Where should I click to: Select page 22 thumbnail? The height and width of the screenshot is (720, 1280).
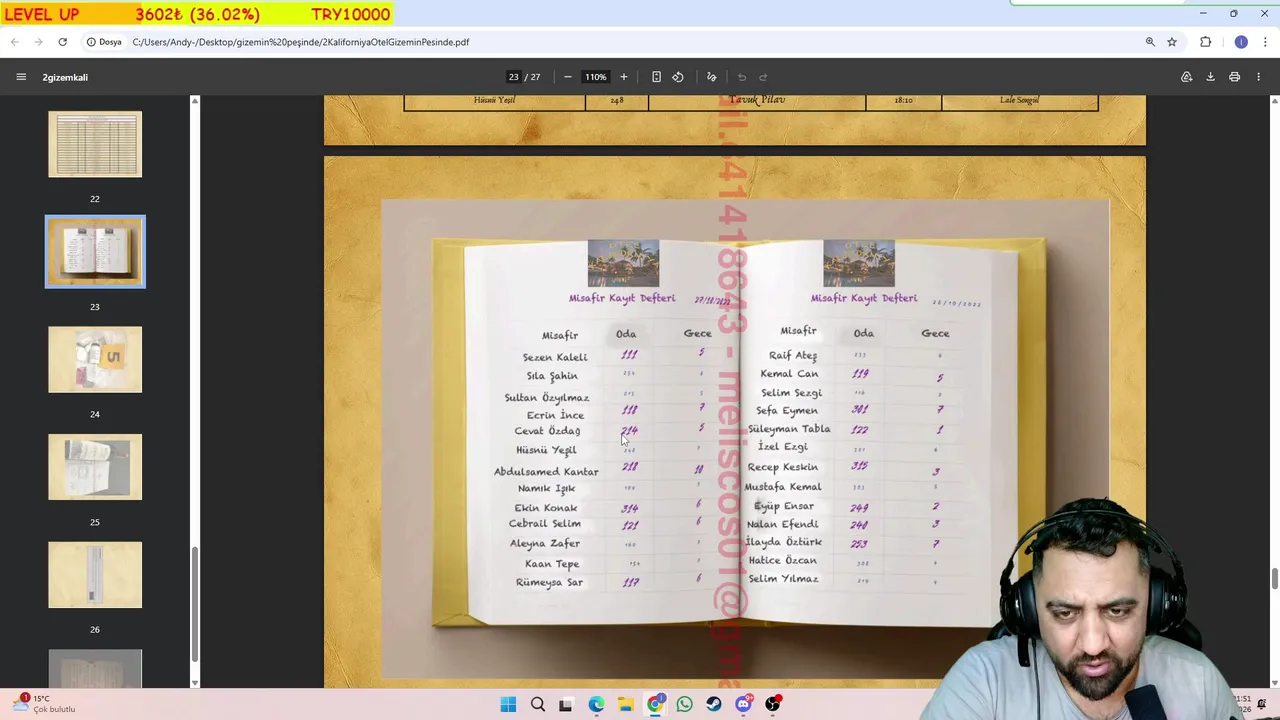click(95, 145)
